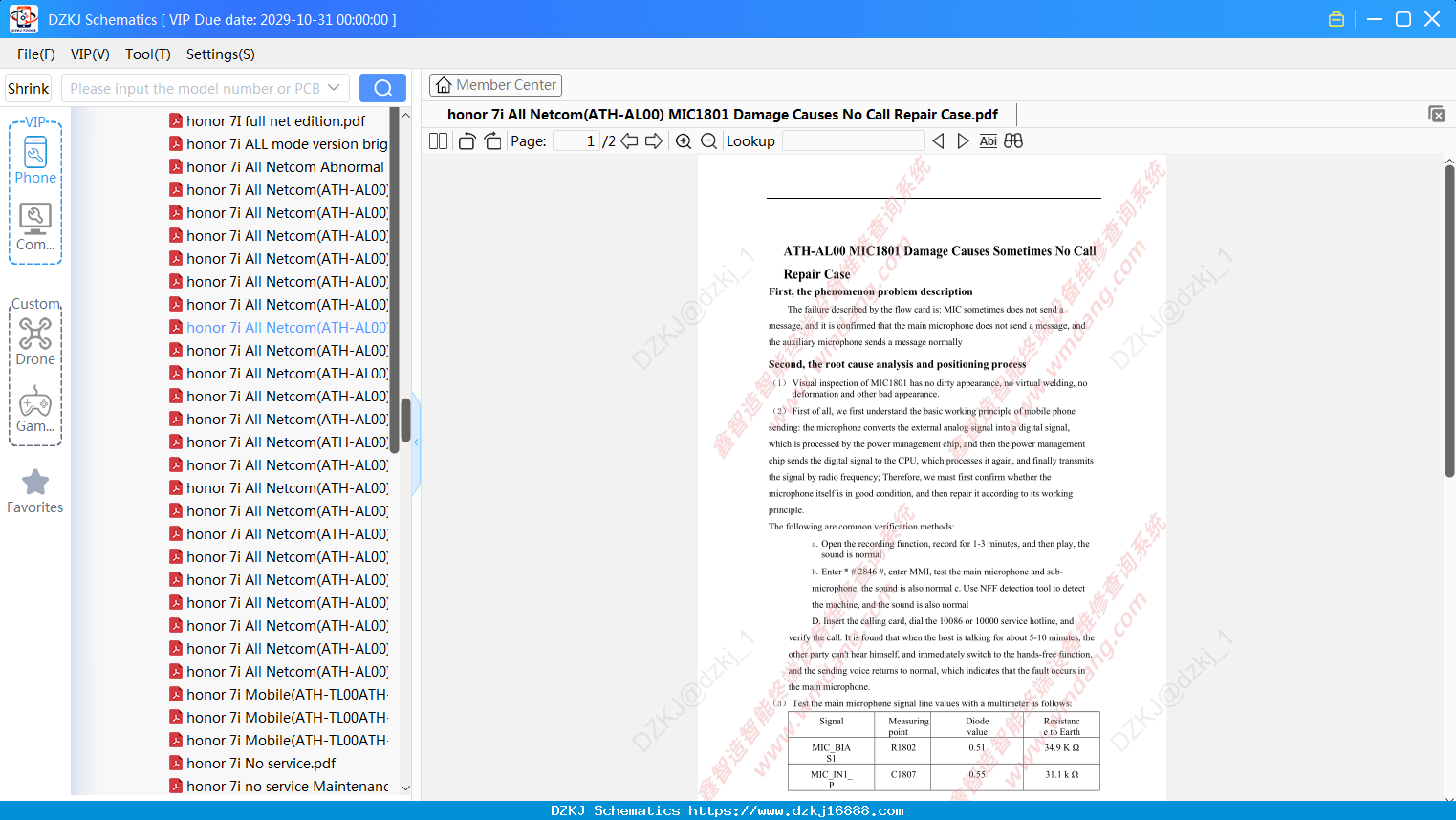Go to the previous PDF page
This screenshot has height=820, width=1456.
click(x=629, y=141)
